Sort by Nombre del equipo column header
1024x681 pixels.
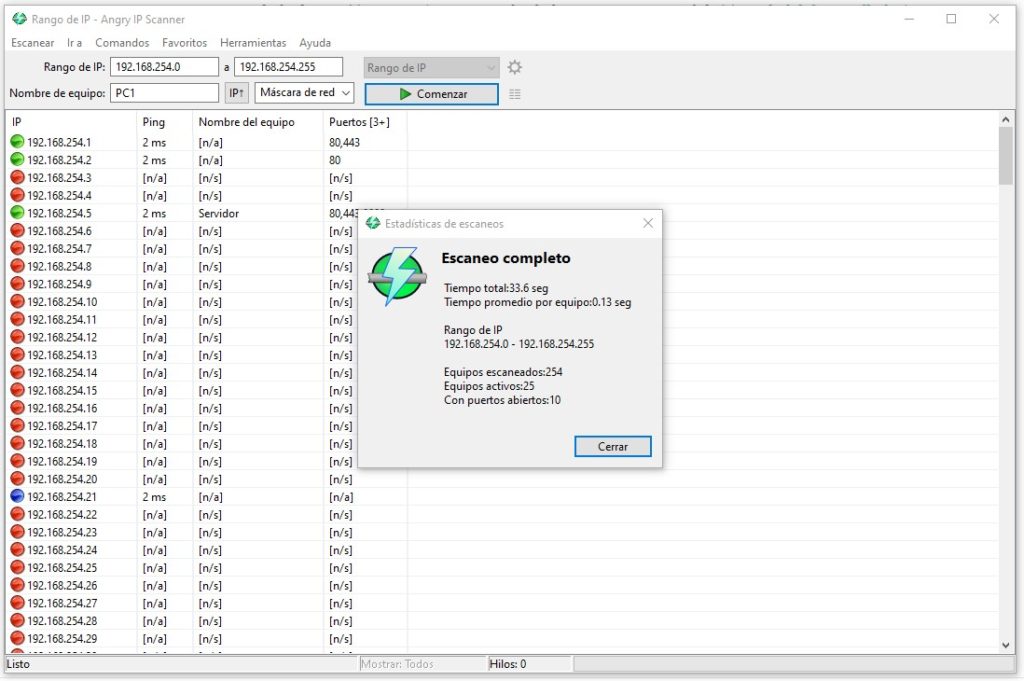(x=258, y=122)
